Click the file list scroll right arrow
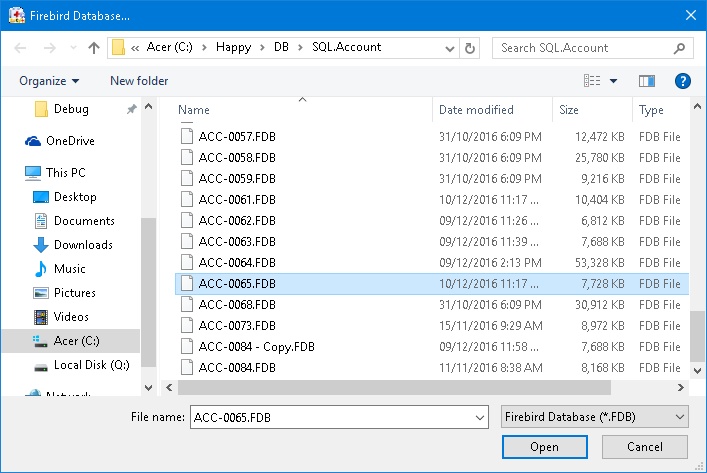Viewport: 707px width, 473px height. coord(681,388)
